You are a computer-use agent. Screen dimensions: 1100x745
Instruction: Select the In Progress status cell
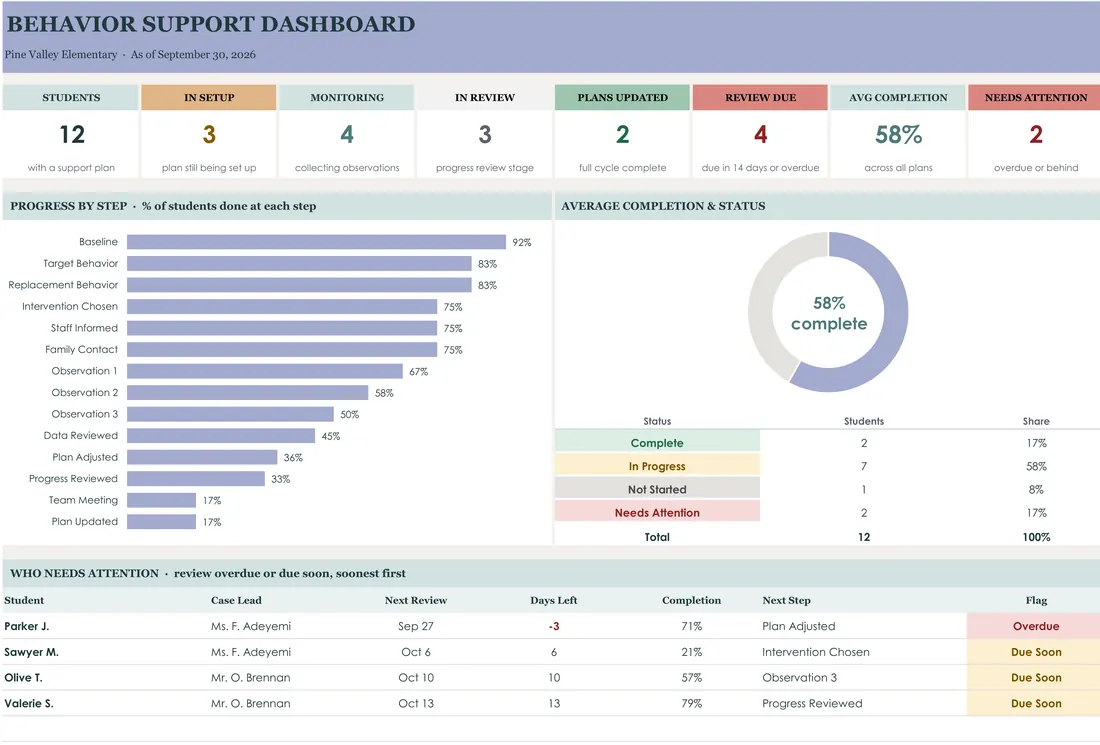coord(657,466)
